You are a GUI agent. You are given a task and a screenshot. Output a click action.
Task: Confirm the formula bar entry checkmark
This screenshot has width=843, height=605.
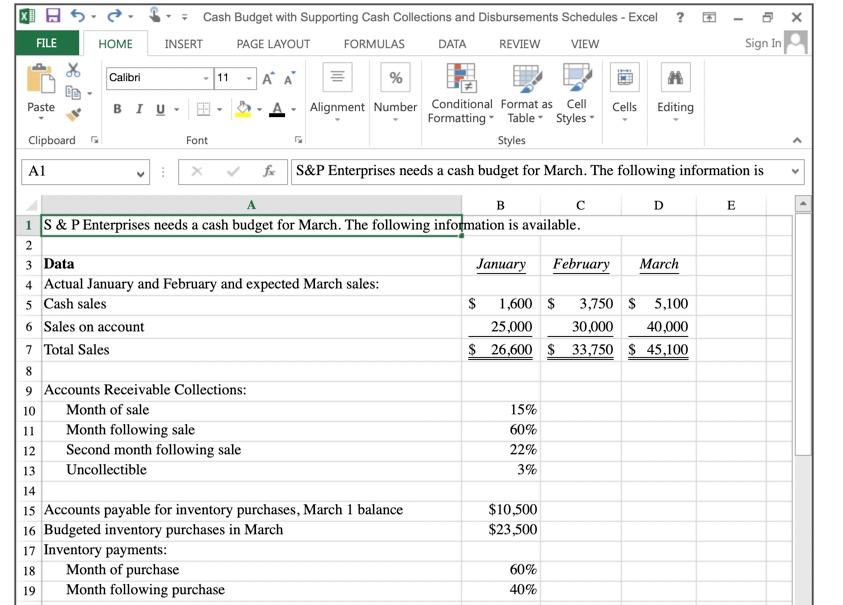pyautogui.click(x=233, y=172)
